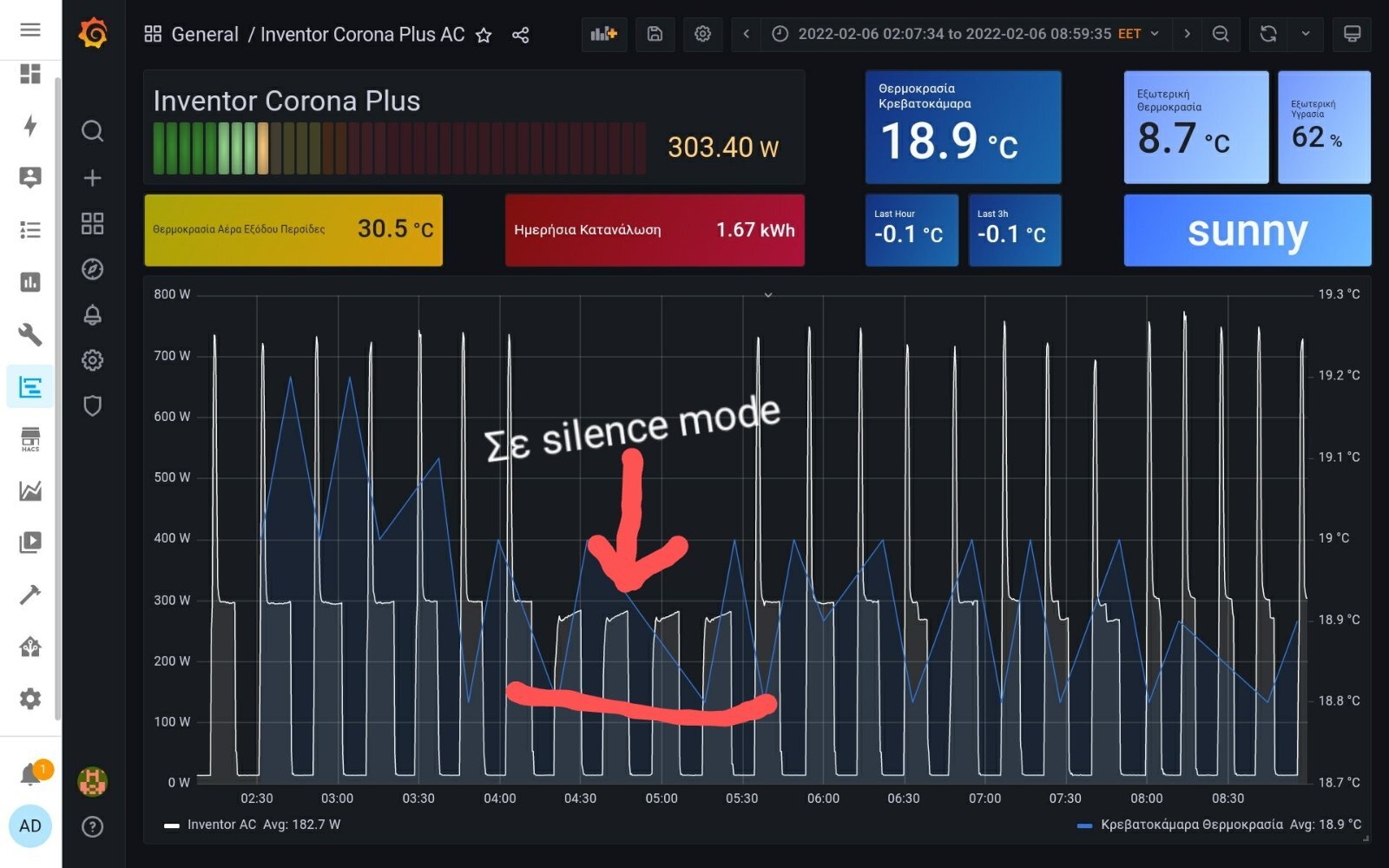Image resolution: width=1389 pixels, height=868 pixels.
Task: Click the 303.40 W value
Action: pos(723,148)
